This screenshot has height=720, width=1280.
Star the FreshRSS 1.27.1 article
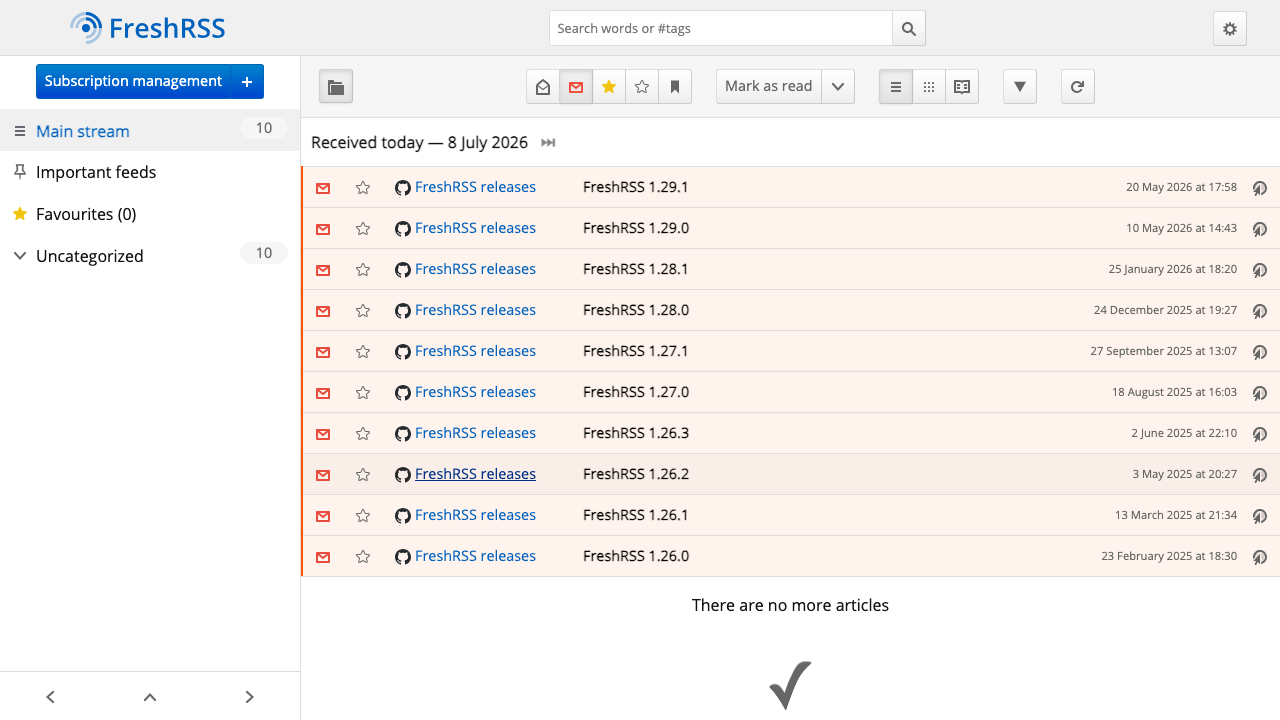point(363,352)
